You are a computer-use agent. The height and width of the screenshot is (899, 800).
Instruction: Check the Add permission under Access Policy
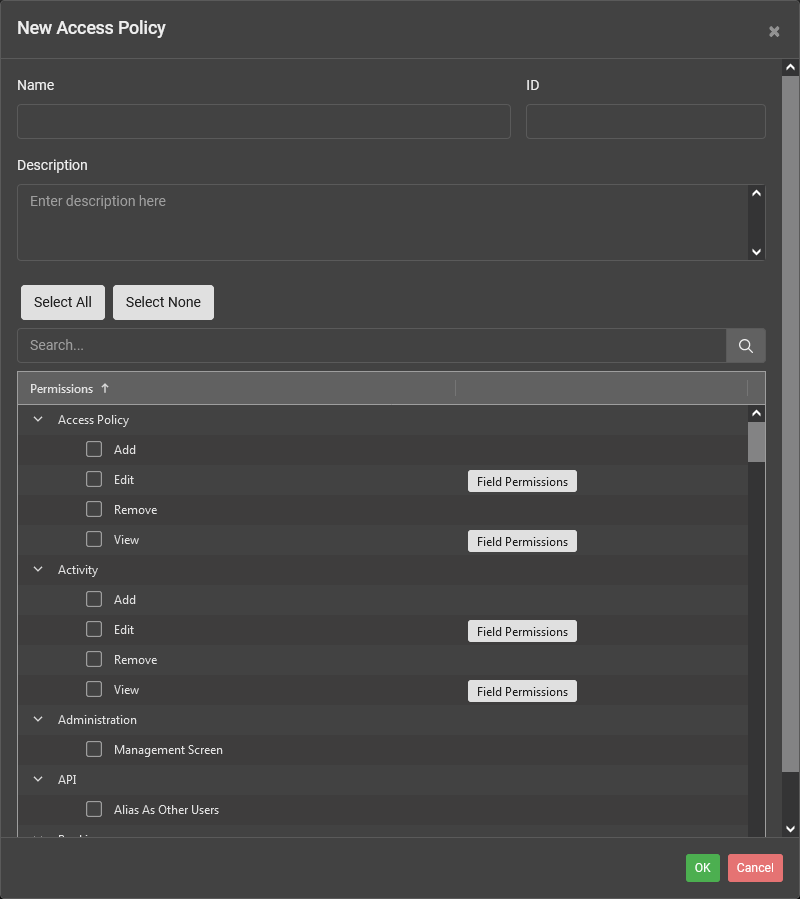(94, 449)
